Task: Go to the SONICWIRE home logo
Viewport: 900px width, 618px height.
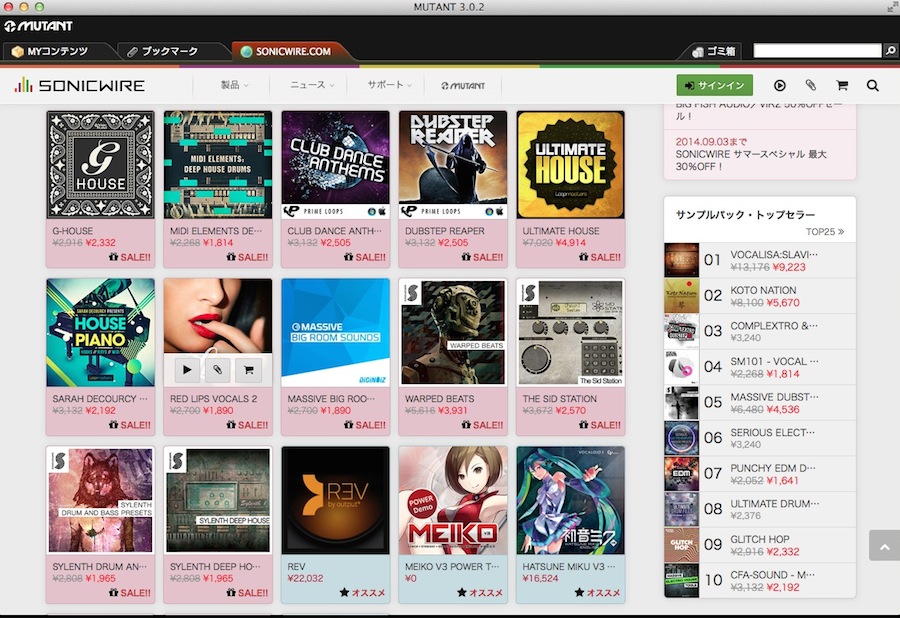Action: coord(79,85)
